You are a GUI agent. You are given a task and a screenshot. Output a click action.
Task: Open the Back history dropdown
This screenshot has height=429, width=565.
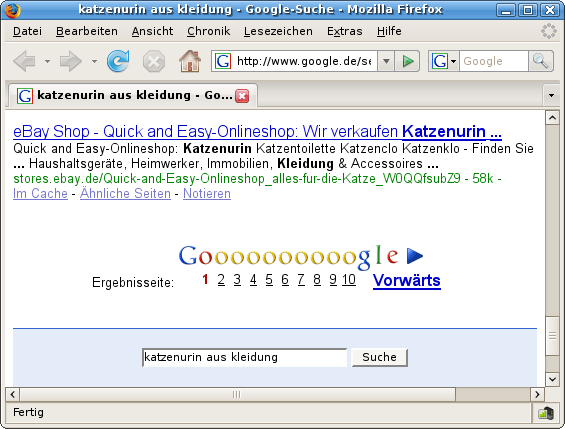pos(47,62)
